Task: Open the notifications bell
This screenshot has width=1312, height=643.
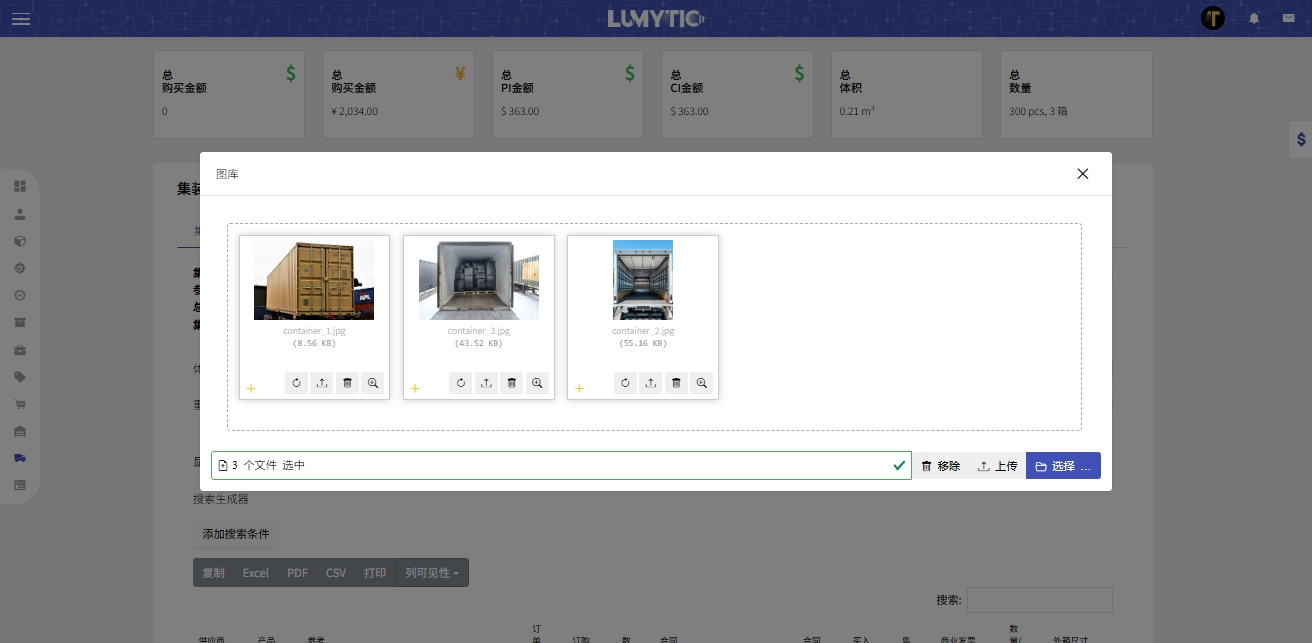Action: (1254, 18)
